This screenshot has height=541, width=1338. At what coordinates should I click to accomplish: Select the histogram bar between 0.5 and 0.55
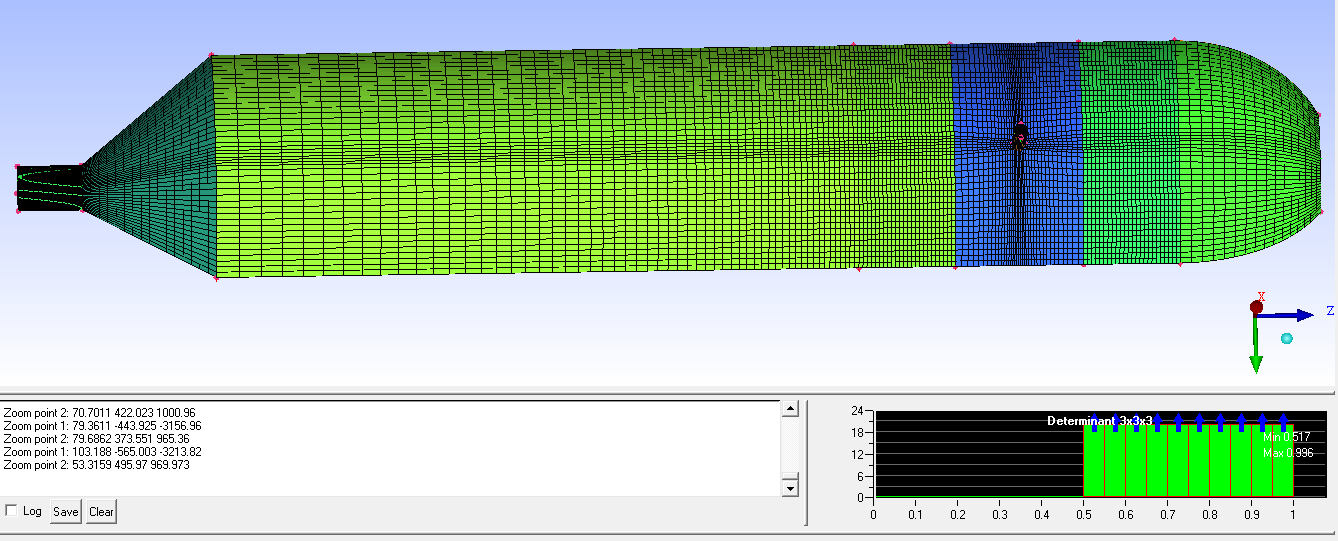click(1094, 460)
